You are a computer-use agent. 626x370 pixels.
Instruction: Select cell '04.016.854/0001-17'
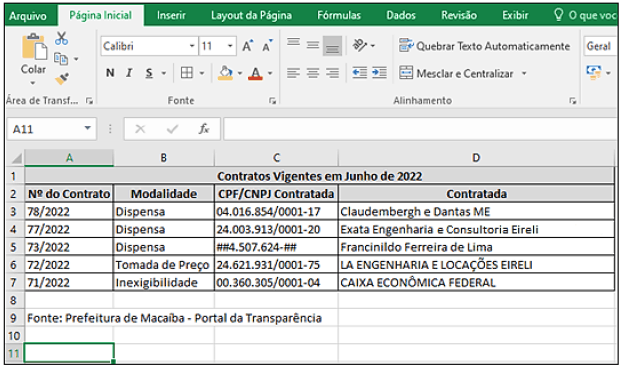tap(276, 212)
